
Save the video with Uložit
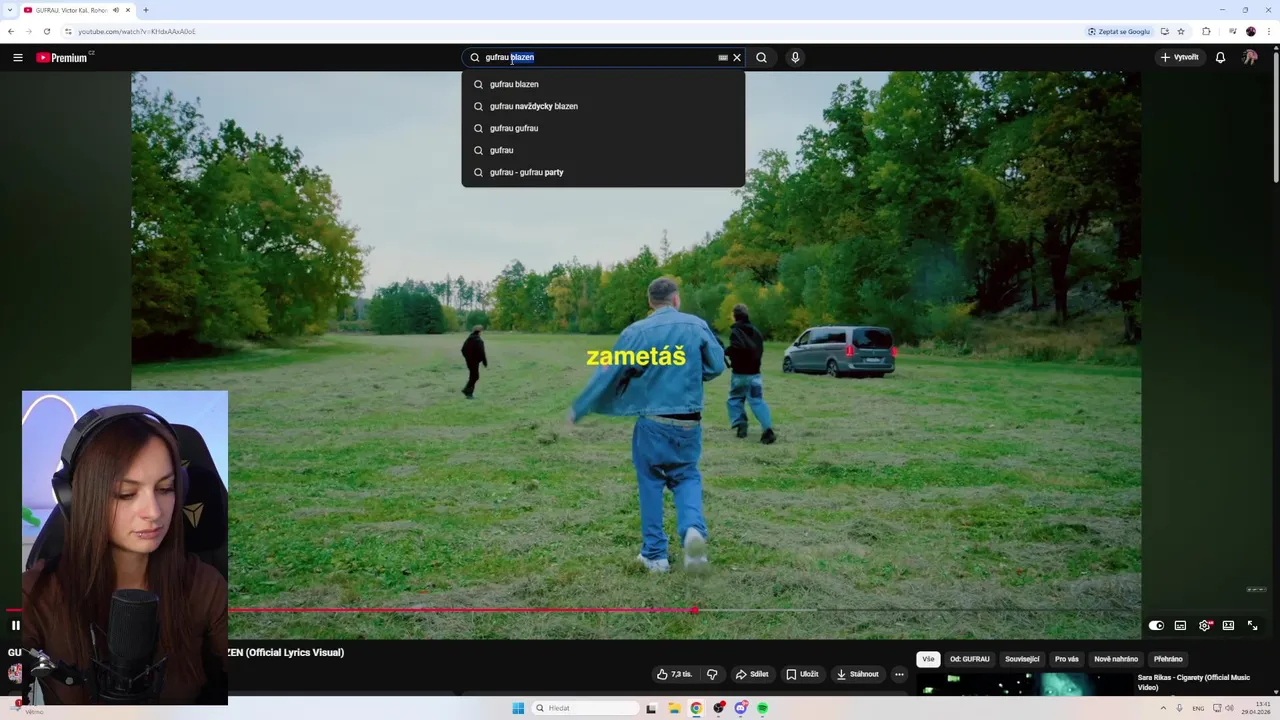point(802,674)
